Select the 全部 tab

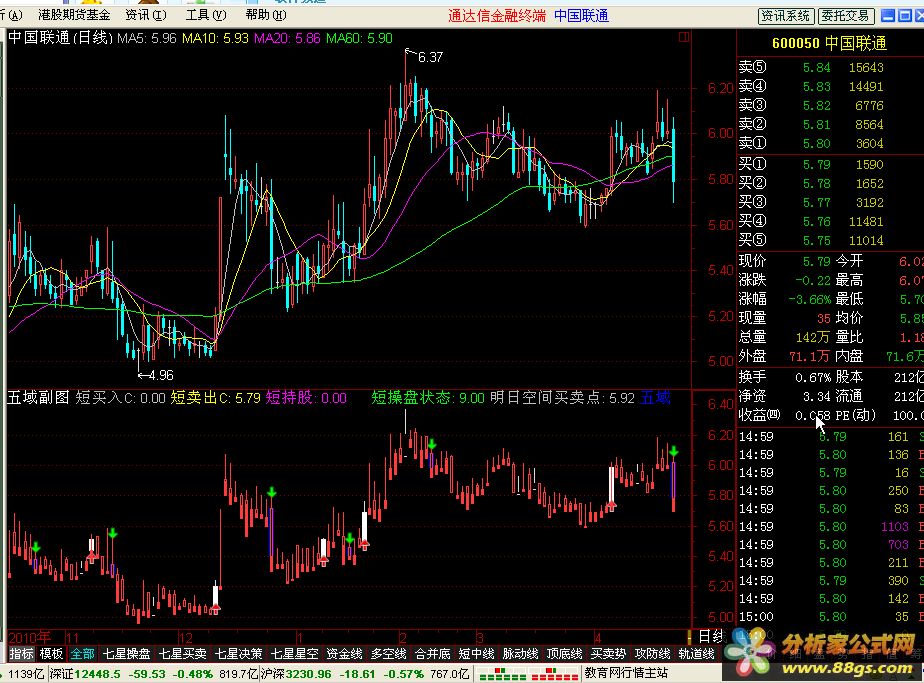[82, 654]
